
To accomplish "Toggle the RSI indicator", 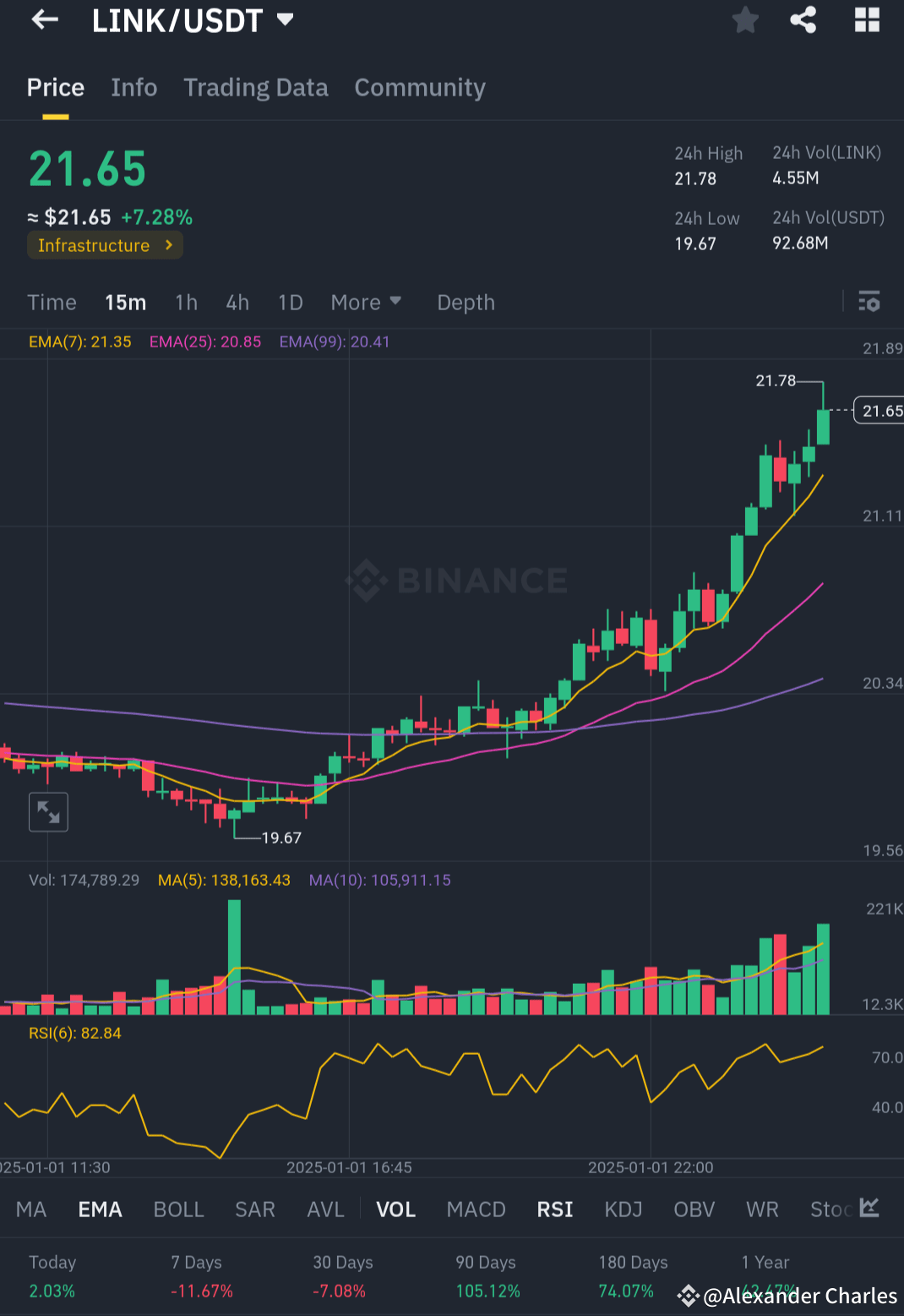I will click(554, 1210).
